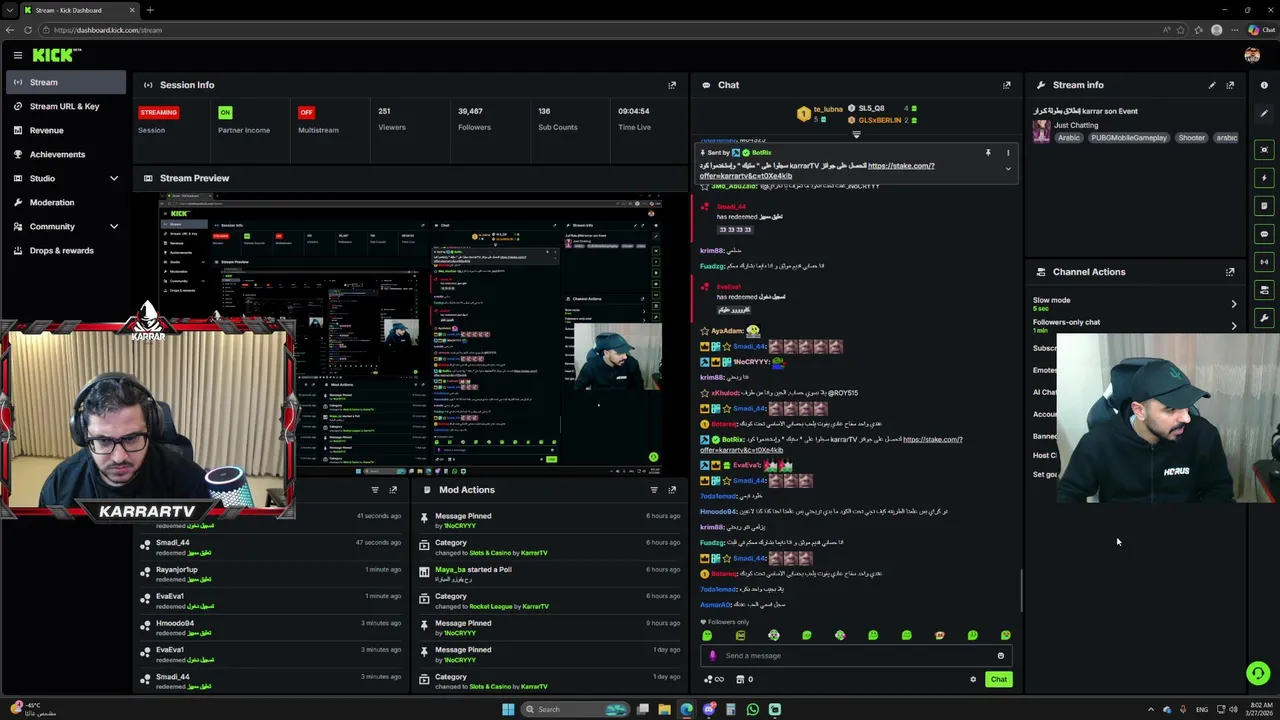Screen dimensions: 1280x720
Task: Open the emoji picker in message box
Action: click(x=1000, y=656)
